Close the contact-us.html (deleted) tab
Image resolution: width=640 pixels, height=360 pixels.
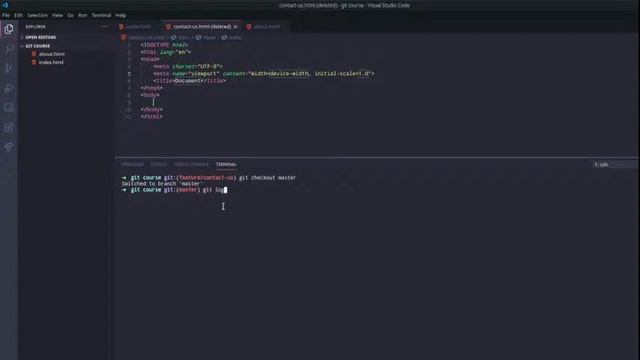236,27
